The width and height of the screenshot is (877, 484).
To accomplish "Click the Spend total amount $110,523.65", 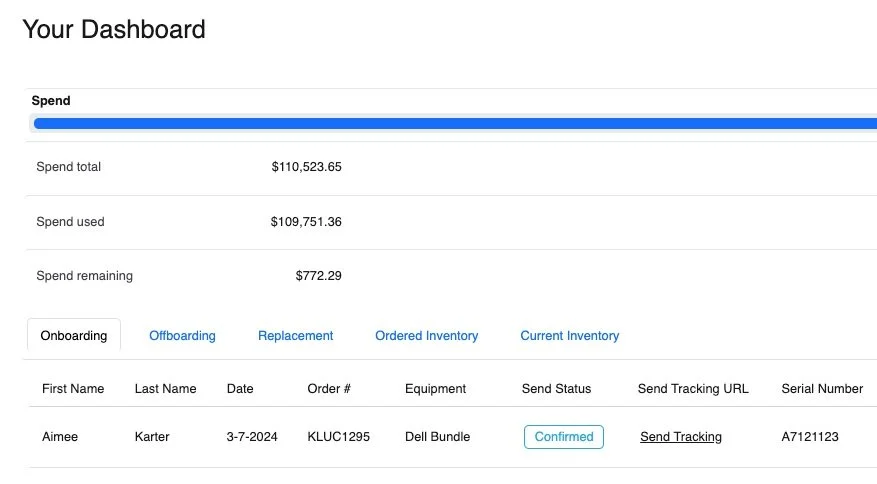I will [x=306, y=167].
